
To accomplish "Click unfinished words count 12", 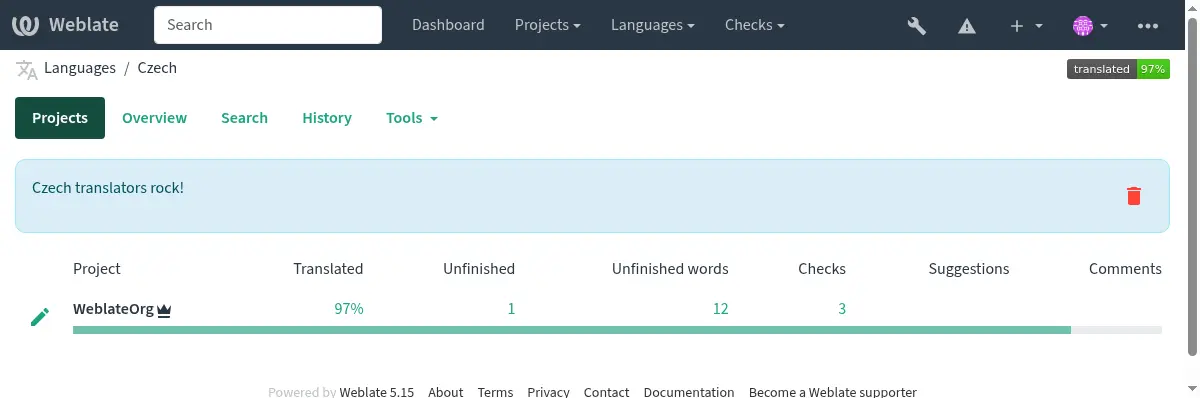I will click(720, 309).
